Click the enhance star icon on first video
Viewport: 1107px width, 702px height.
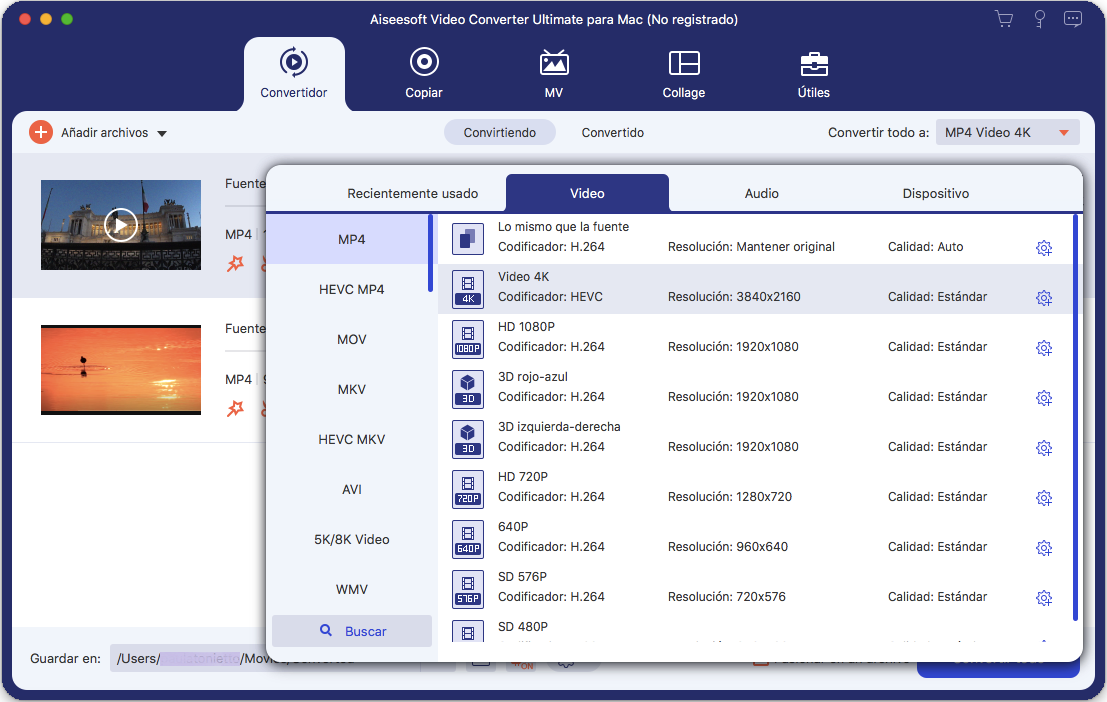[x=235, y=263]
